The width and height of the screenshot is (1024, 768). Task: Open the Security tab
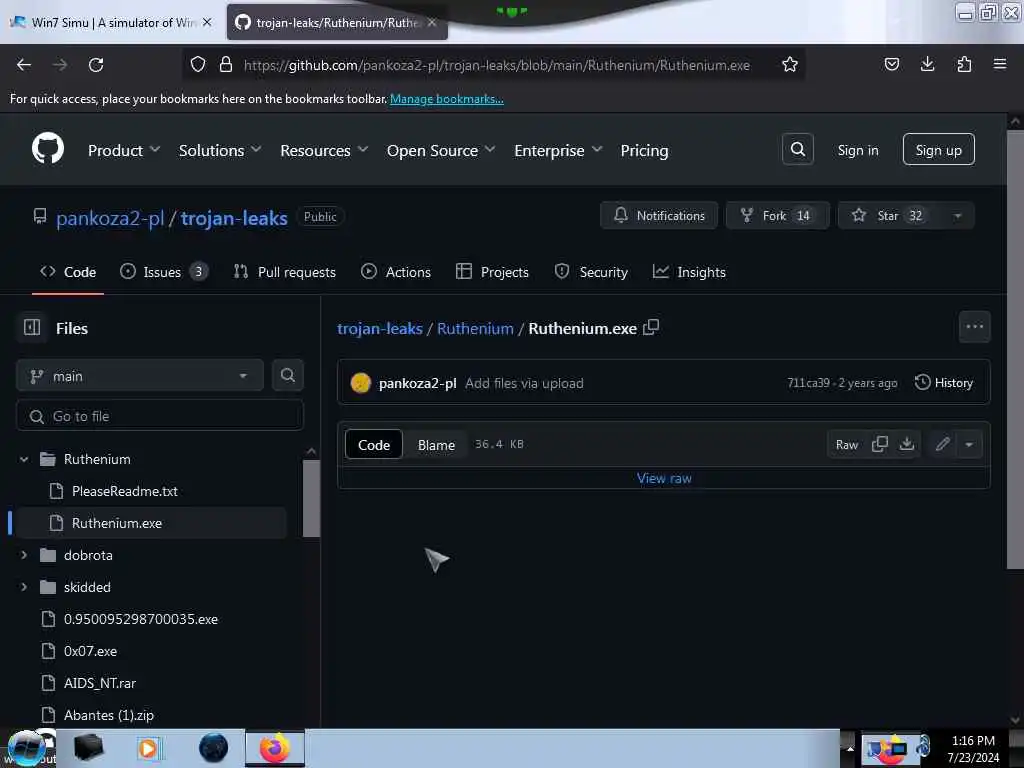tap(591, 272)
